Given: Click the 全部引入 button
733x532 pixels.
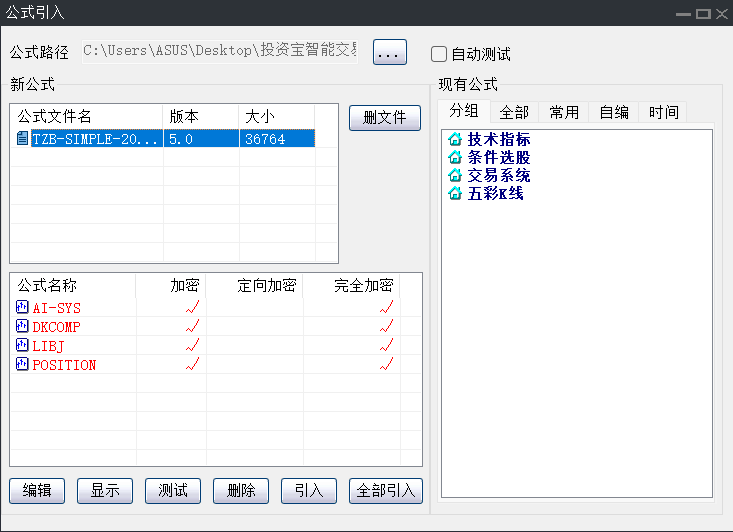Looking at the screenshot, I should [x=386, y=491].
